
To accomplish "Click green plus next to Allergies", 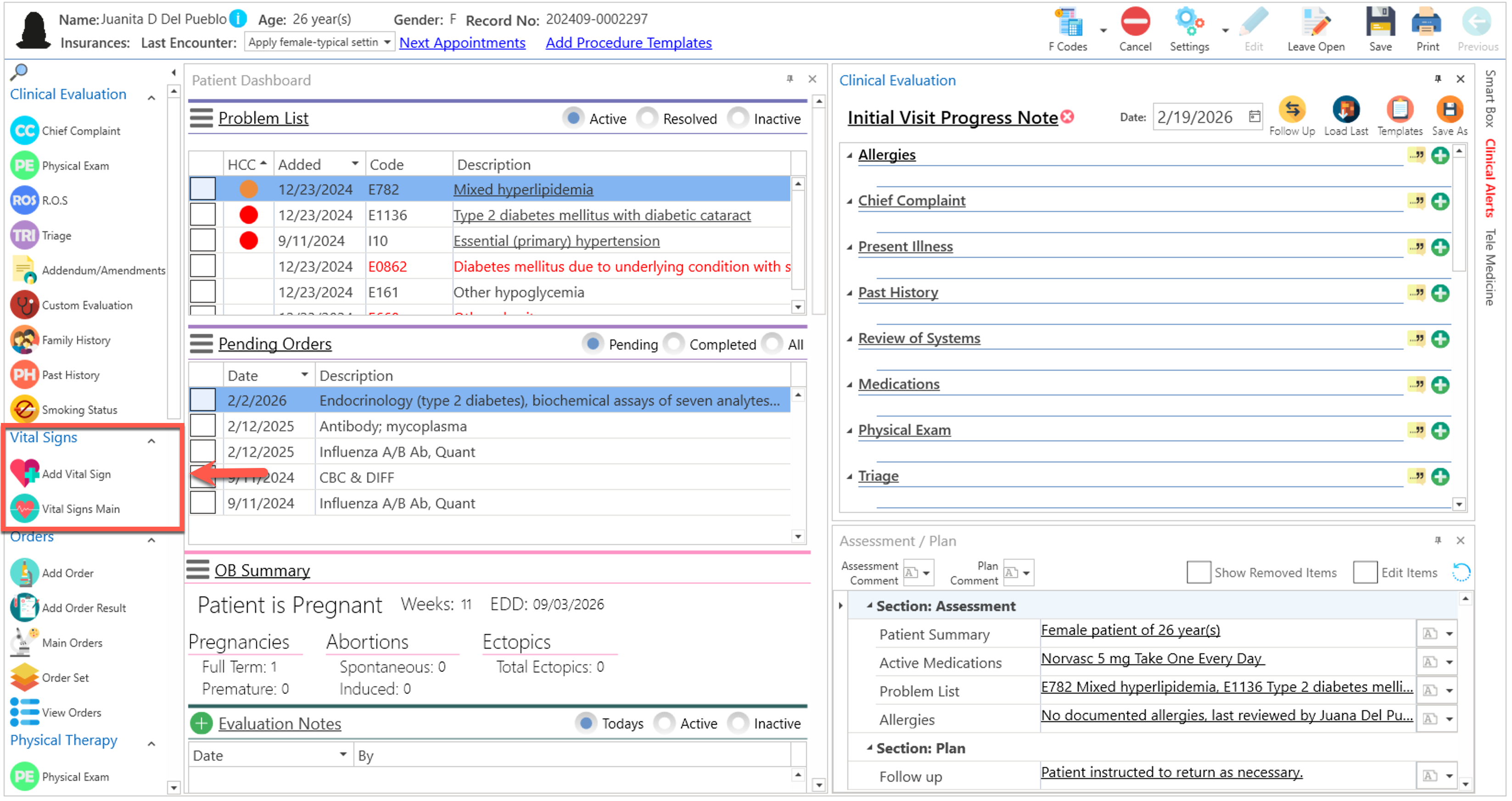I will pos(1440,156).
